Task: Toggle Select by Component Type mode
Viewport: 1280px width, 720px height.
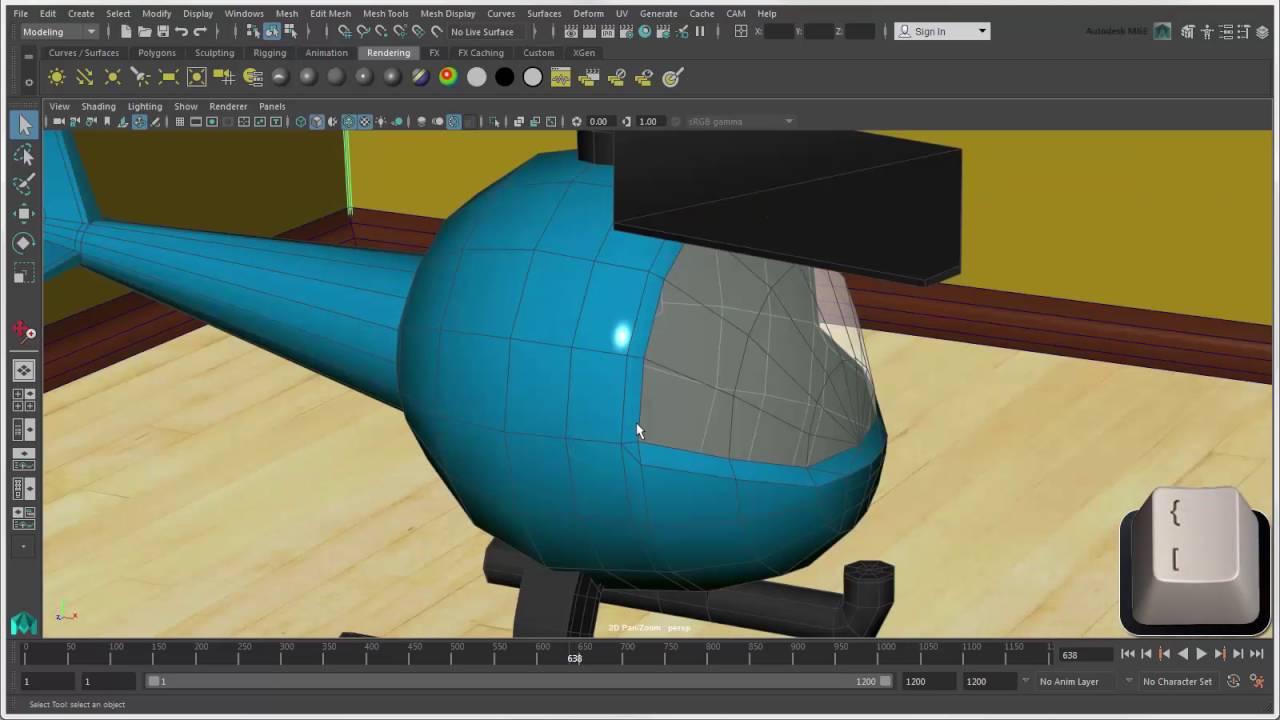Action: 290,32
